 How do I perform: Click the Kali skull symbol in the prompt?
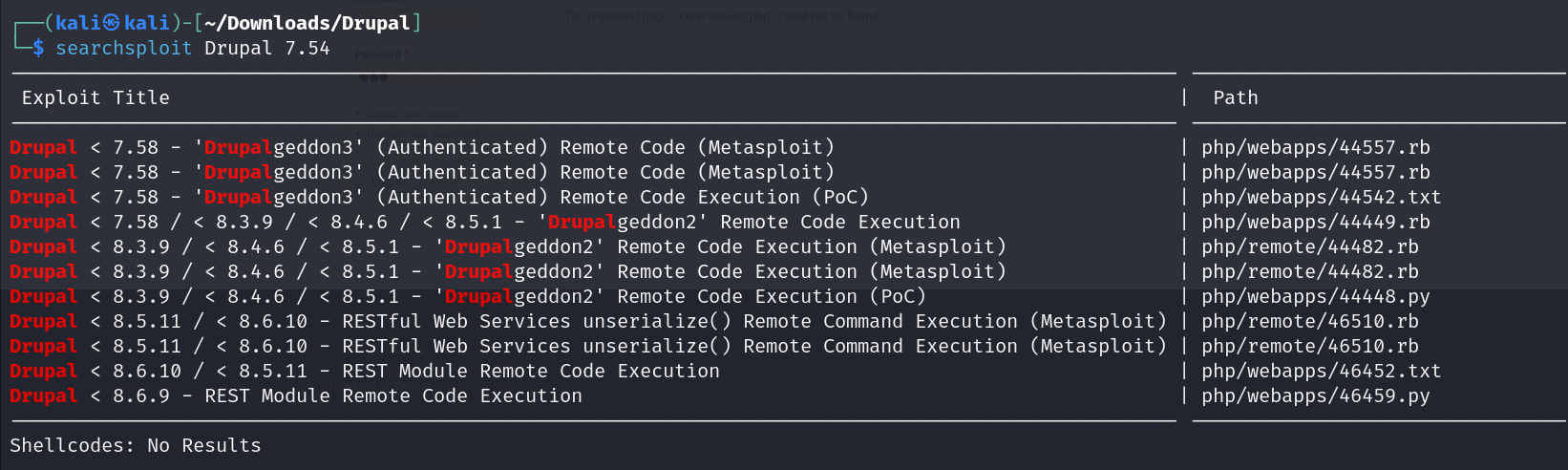[111, 23]
